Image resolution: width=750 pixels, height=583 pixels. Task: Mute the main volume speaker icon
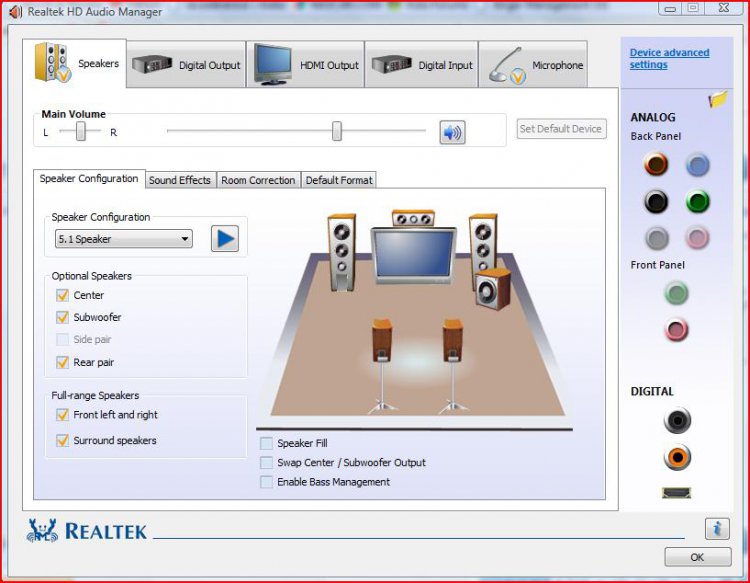tap(452, 132)
